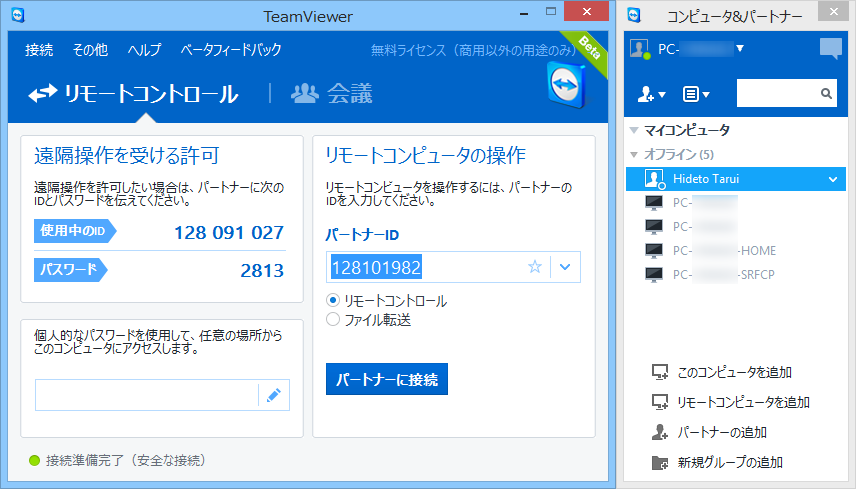The image size is (856, 489).
Task: Click password value 2813
Action: click(x=262, y=270)
